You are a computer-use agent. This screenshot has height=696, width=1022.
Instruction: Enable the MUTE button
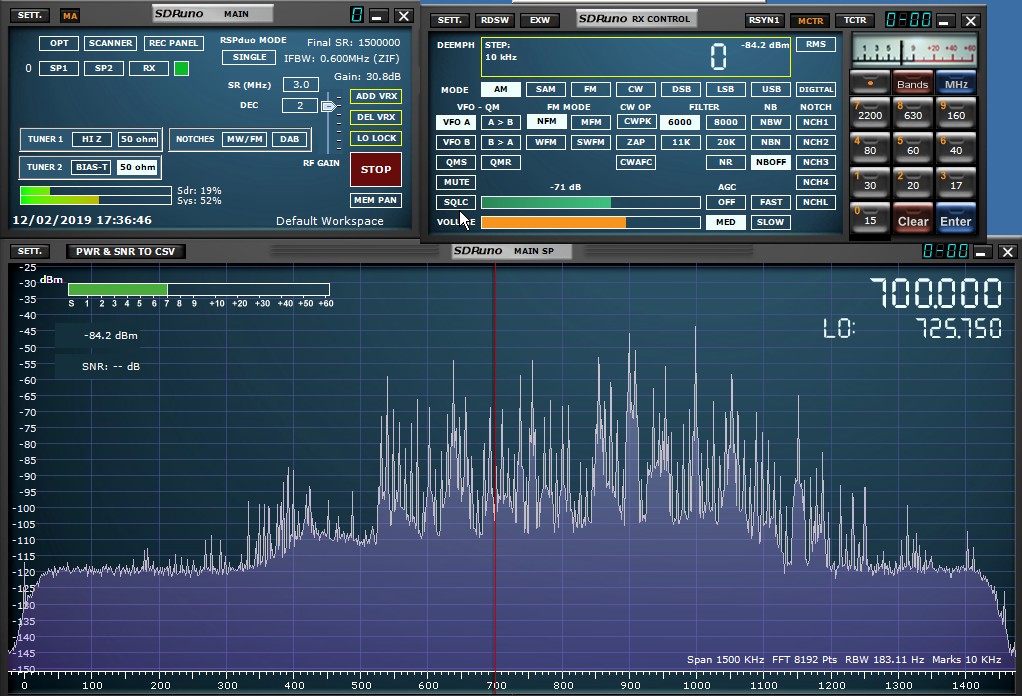[456, 182]
